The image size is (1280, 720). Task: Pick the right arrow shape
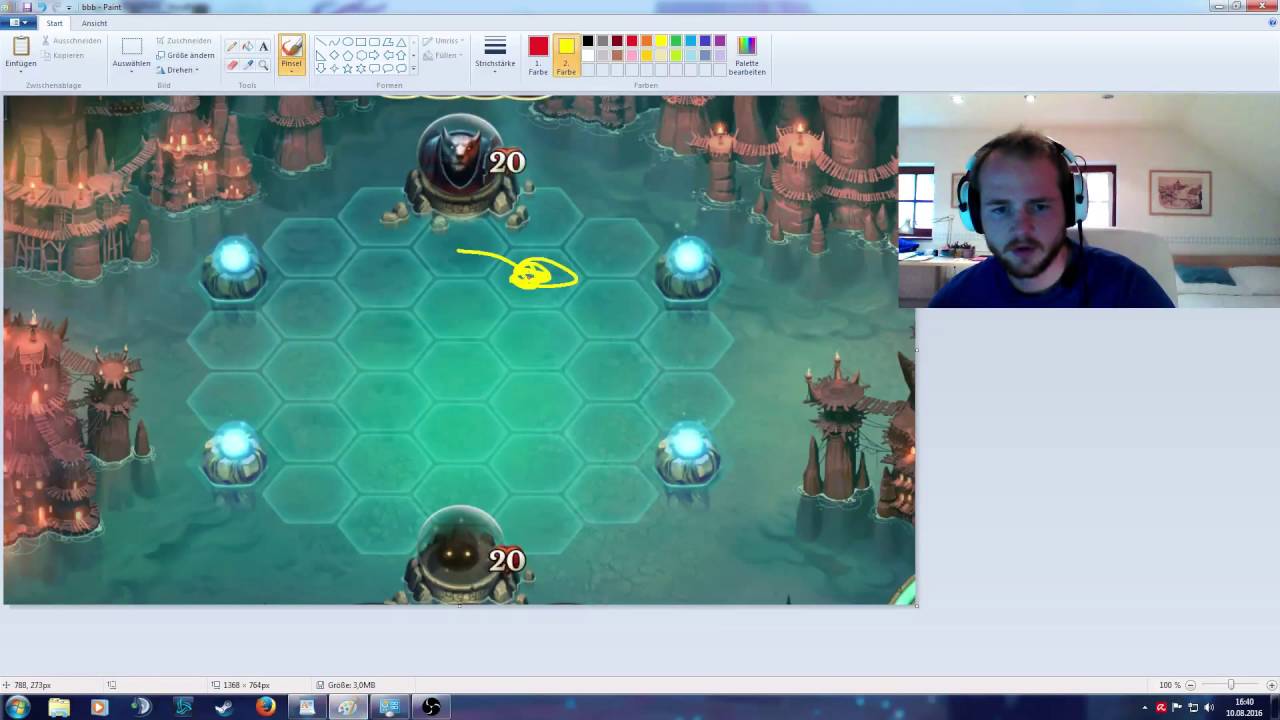coord(374,55)
